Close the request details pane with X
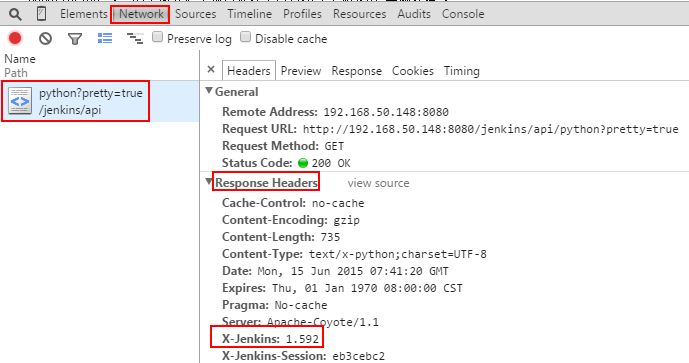Screen dimensions: 689x363 (x=211, y=69)
